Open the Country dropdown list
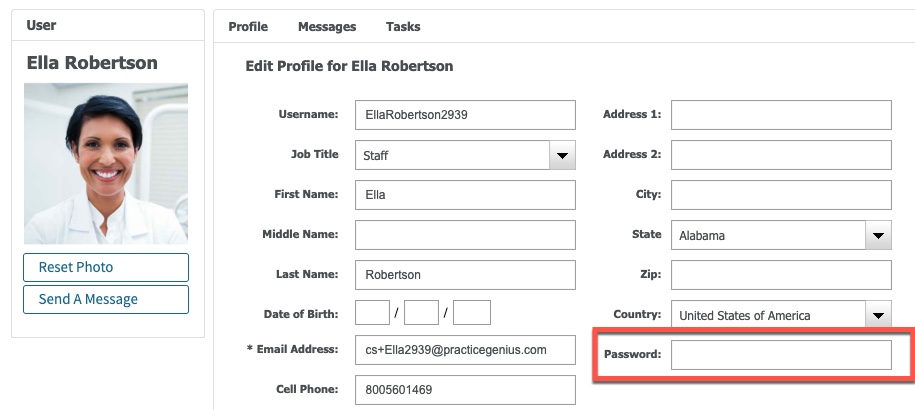 (878, 315)
